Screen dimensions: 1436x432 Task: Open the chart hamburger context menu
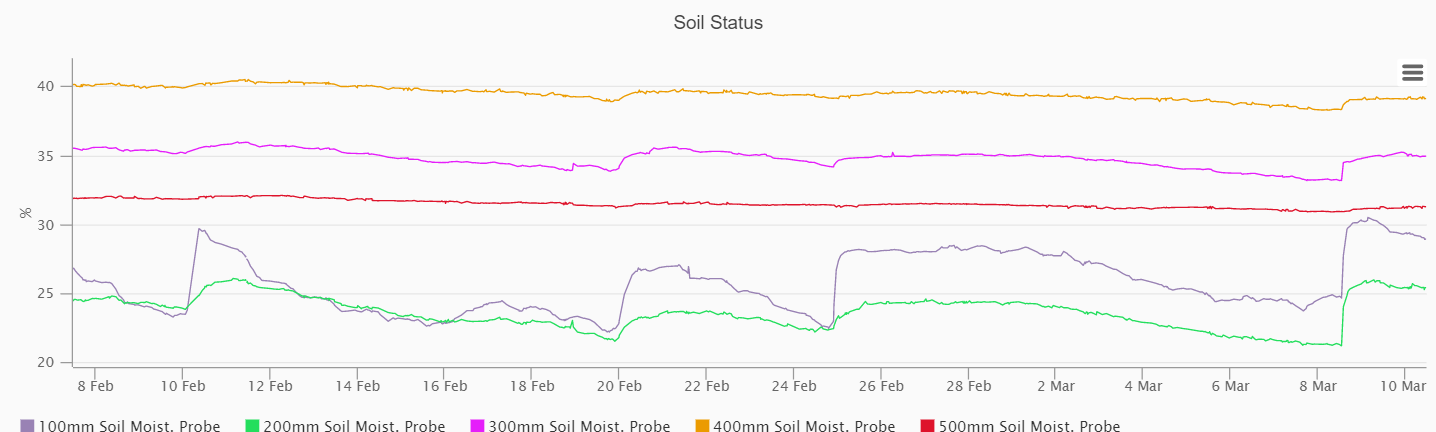pos(1412,72)
